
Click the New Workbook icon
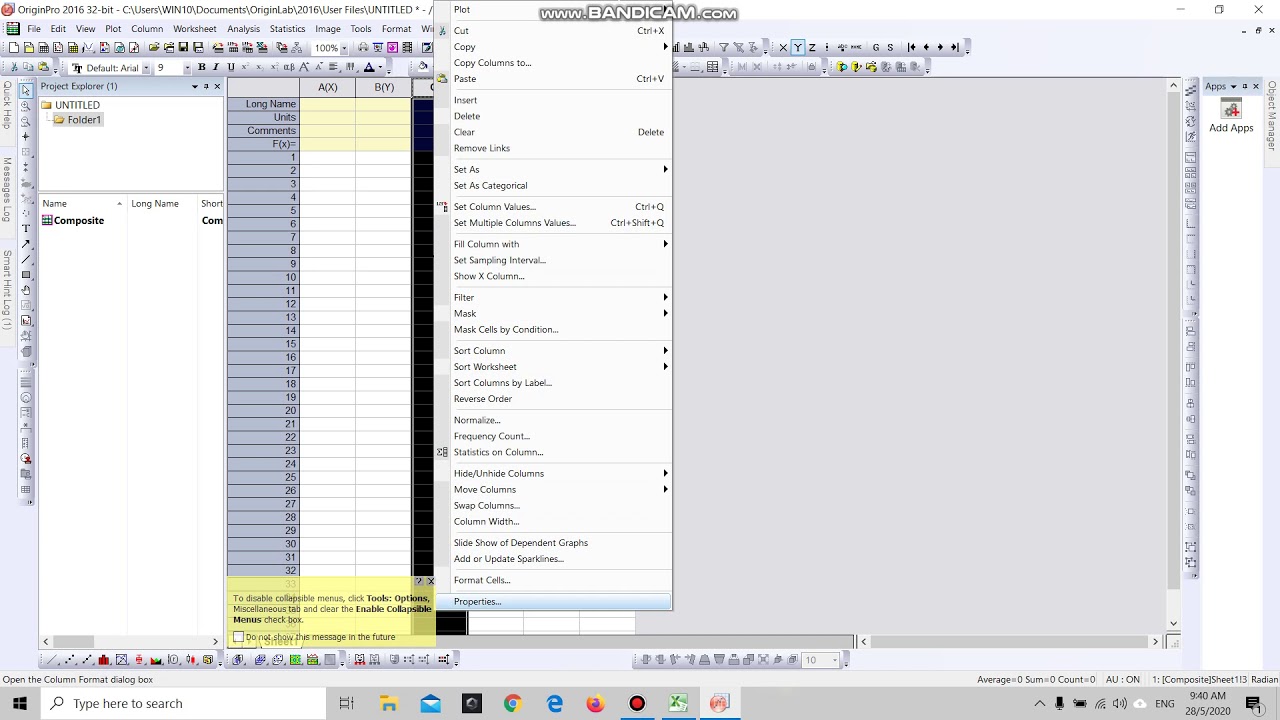(x=43, y=48)
